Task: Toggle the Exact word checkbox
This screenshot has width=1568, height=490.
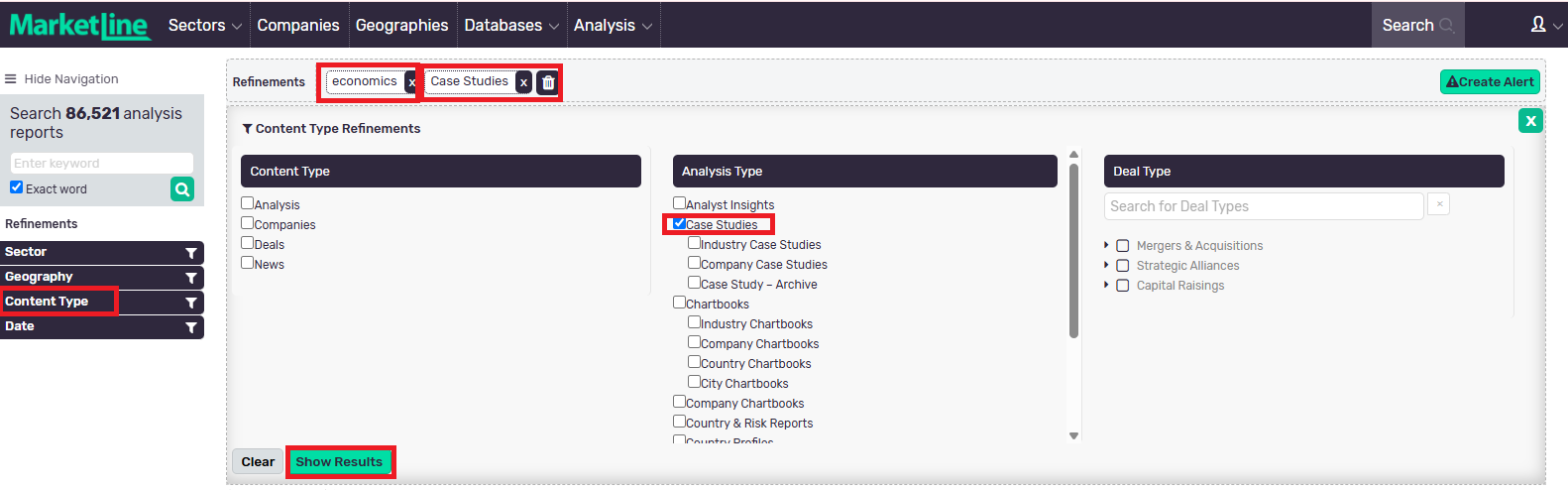Action: [x=17, y=187]
